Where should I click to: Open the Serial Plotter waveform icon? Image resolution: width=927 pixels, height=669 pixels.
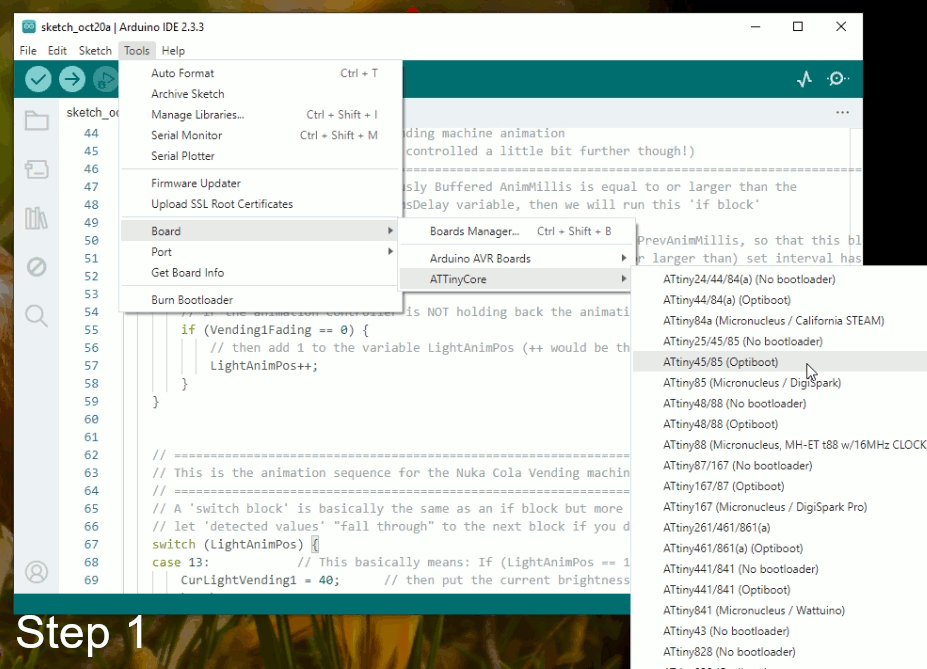click(x=804, y=79)
